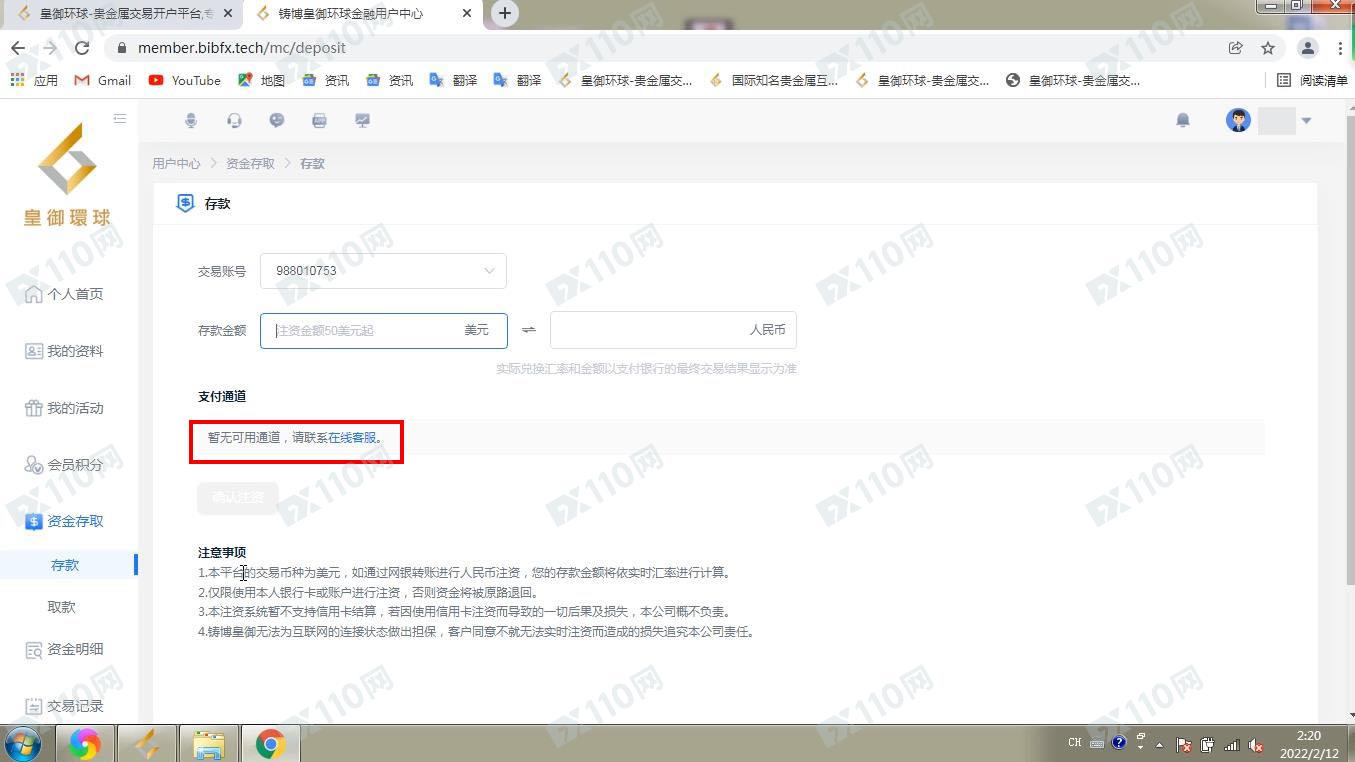Click the 确认注资 button
The height and width of the screenshot is (762, 1355).
point(238,497)
